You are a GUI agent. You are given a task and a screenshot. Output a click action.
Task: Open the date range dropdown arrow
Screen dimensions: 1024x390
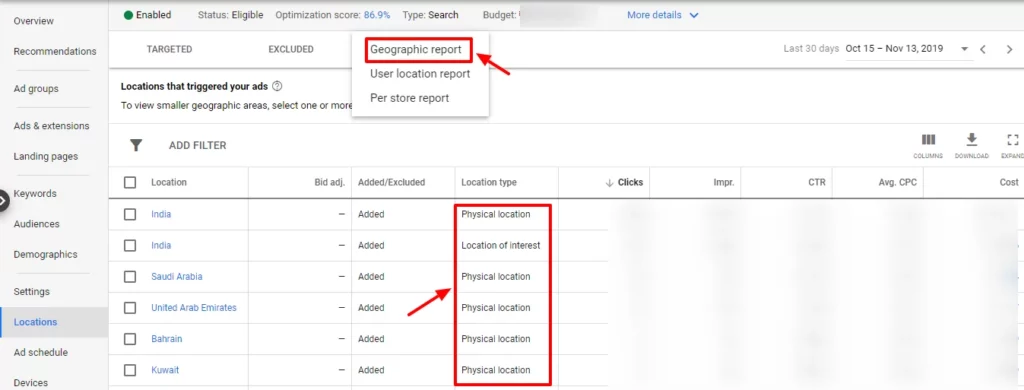(964, 49)
